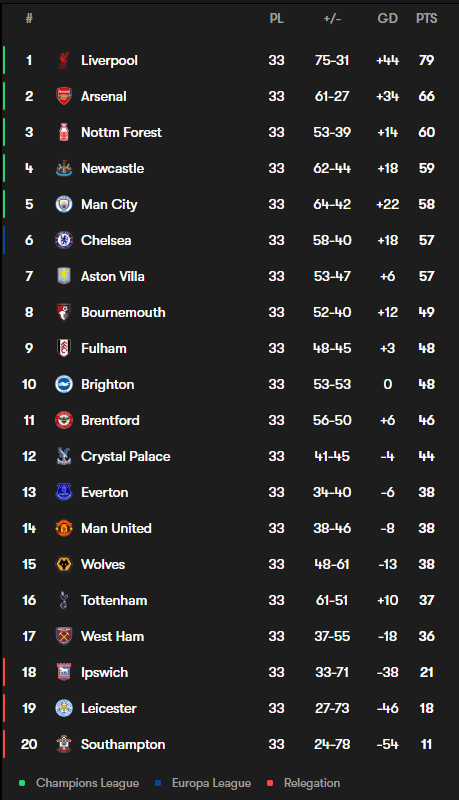Viewport: 459px width, 800px height.
Task: Click the Tottenham crest icon
Action: 64,600
